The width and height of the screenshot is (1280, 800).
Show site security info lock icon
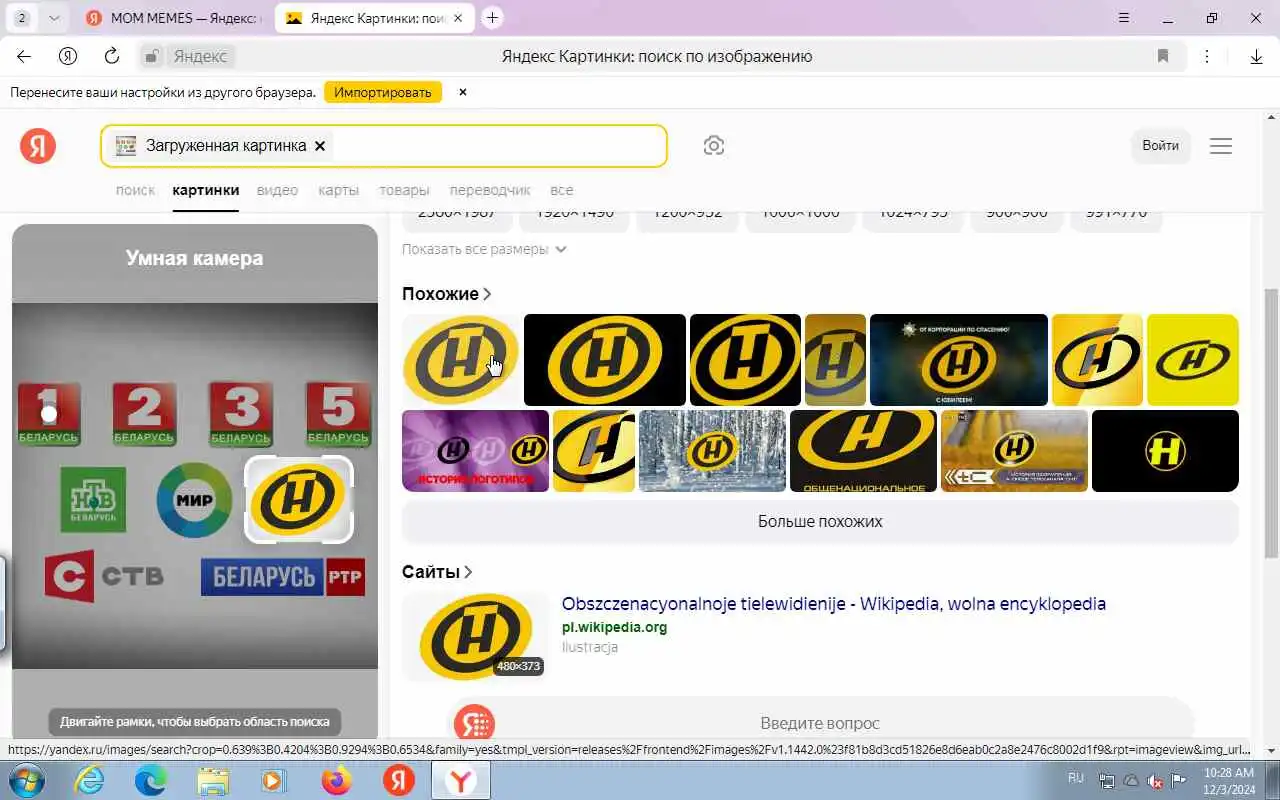pyautogui.click(x=151, y=56)
